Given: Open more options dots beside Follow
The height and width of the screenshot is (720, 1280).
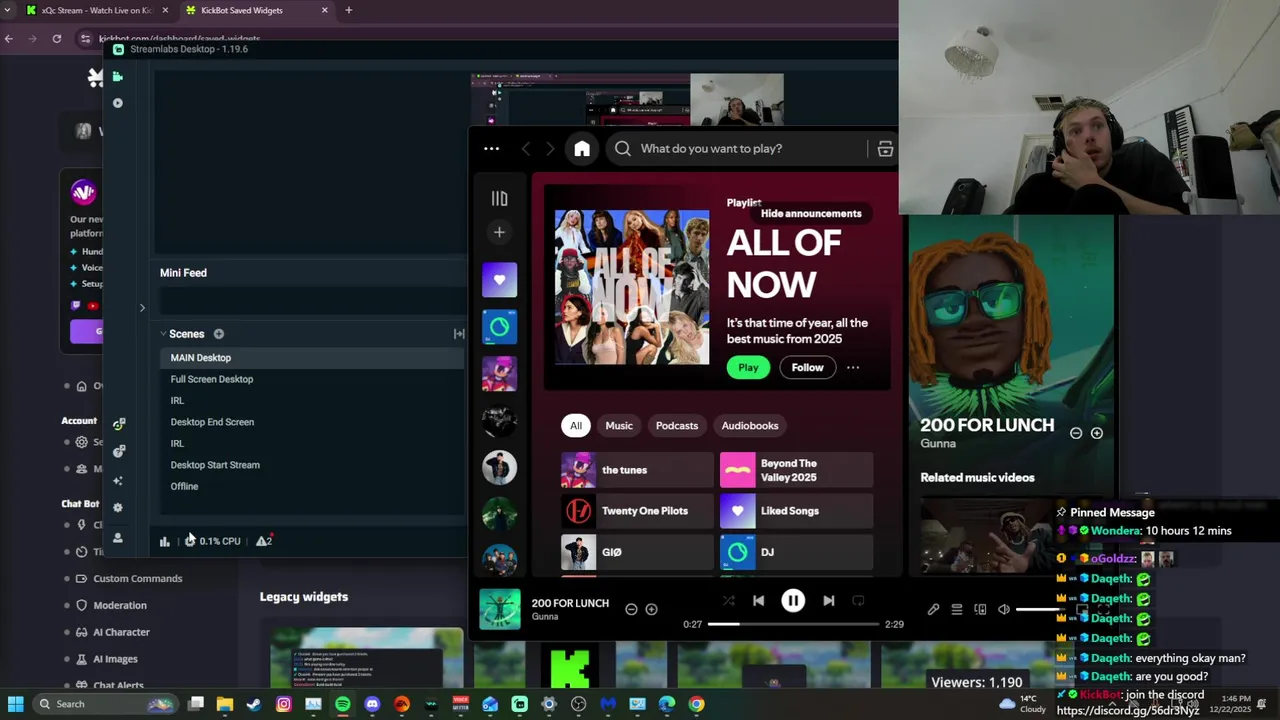Looking at the screenshot, I should point(853,367).
